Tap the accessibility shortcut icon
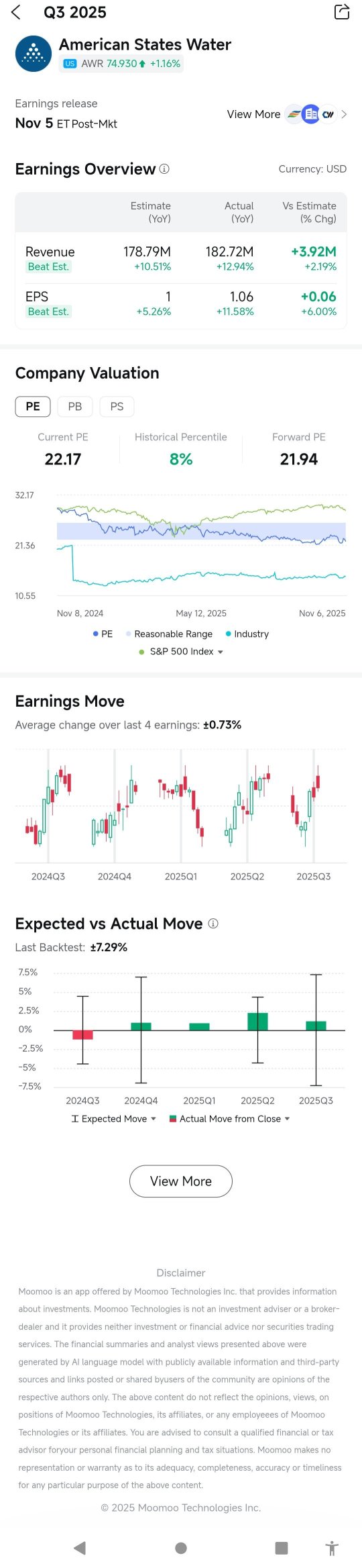Viewport: 362px width, 1568px height. (x=332, y=1548)
